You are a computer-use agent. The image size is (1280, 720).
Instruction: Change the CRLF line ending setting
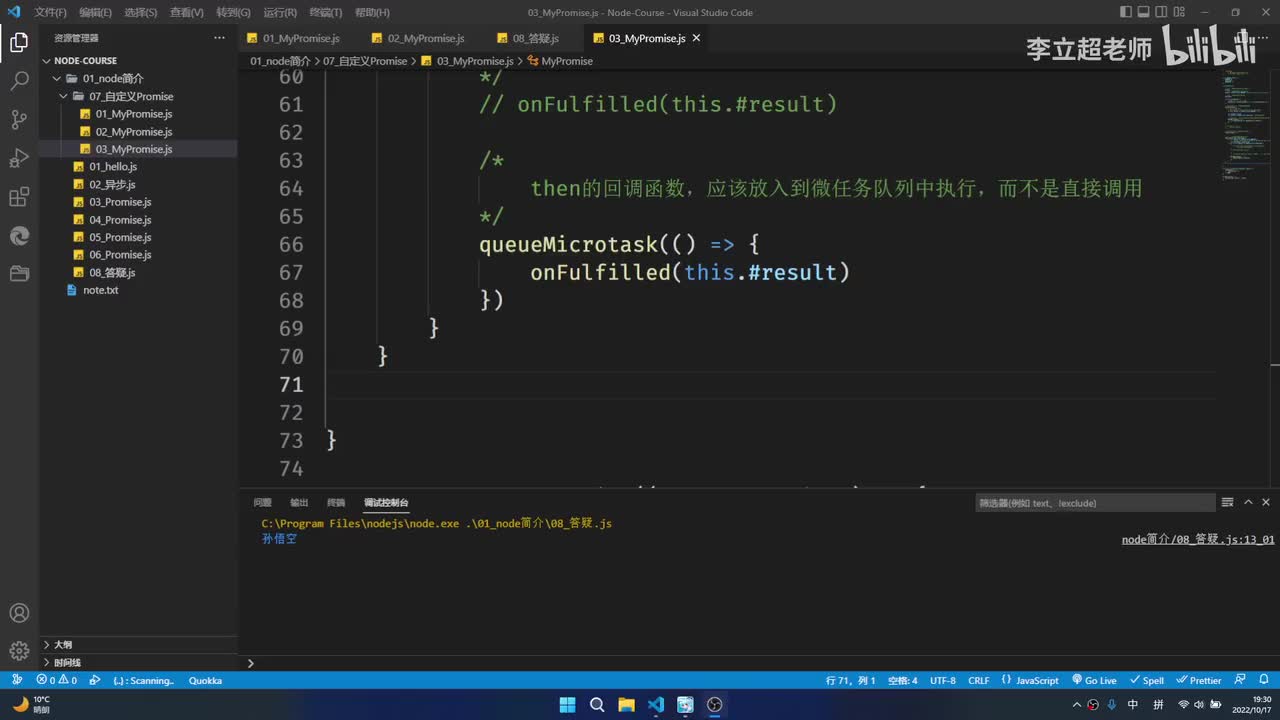click(x=978, y=680)
